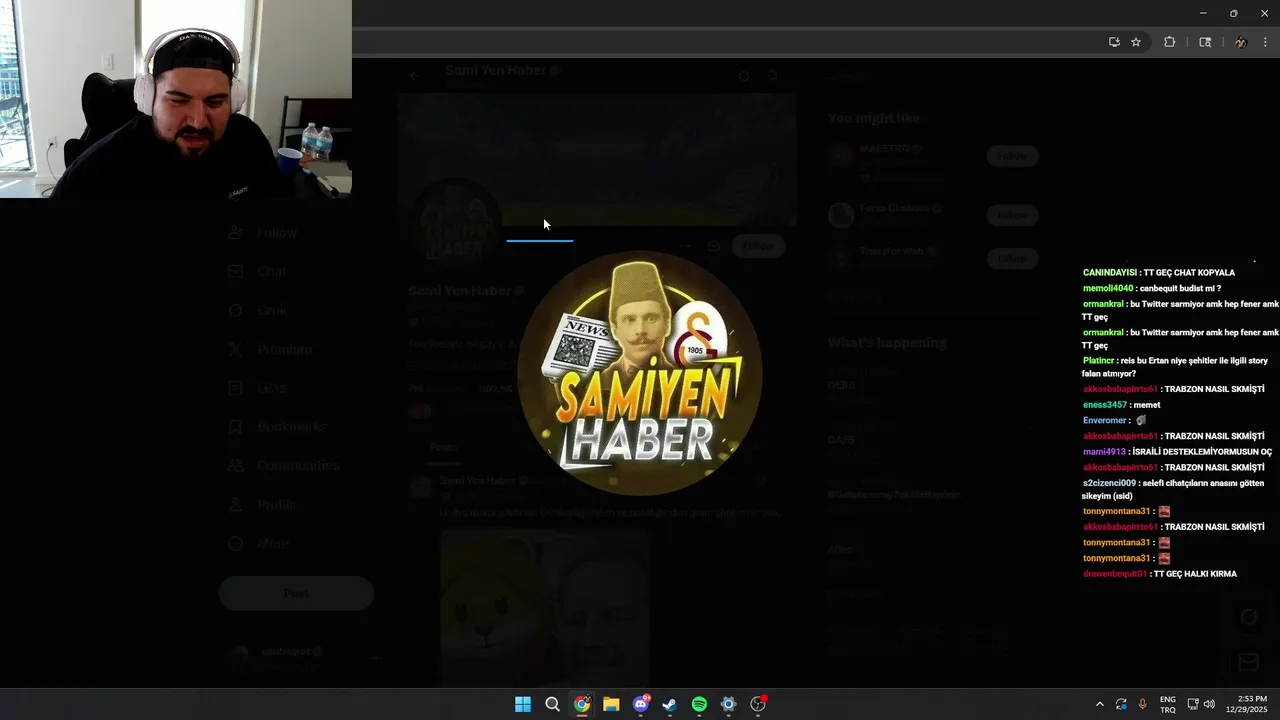Open Chrome extensions puzzle icon
This screenshot has width=1280, height=720.
1170,42
